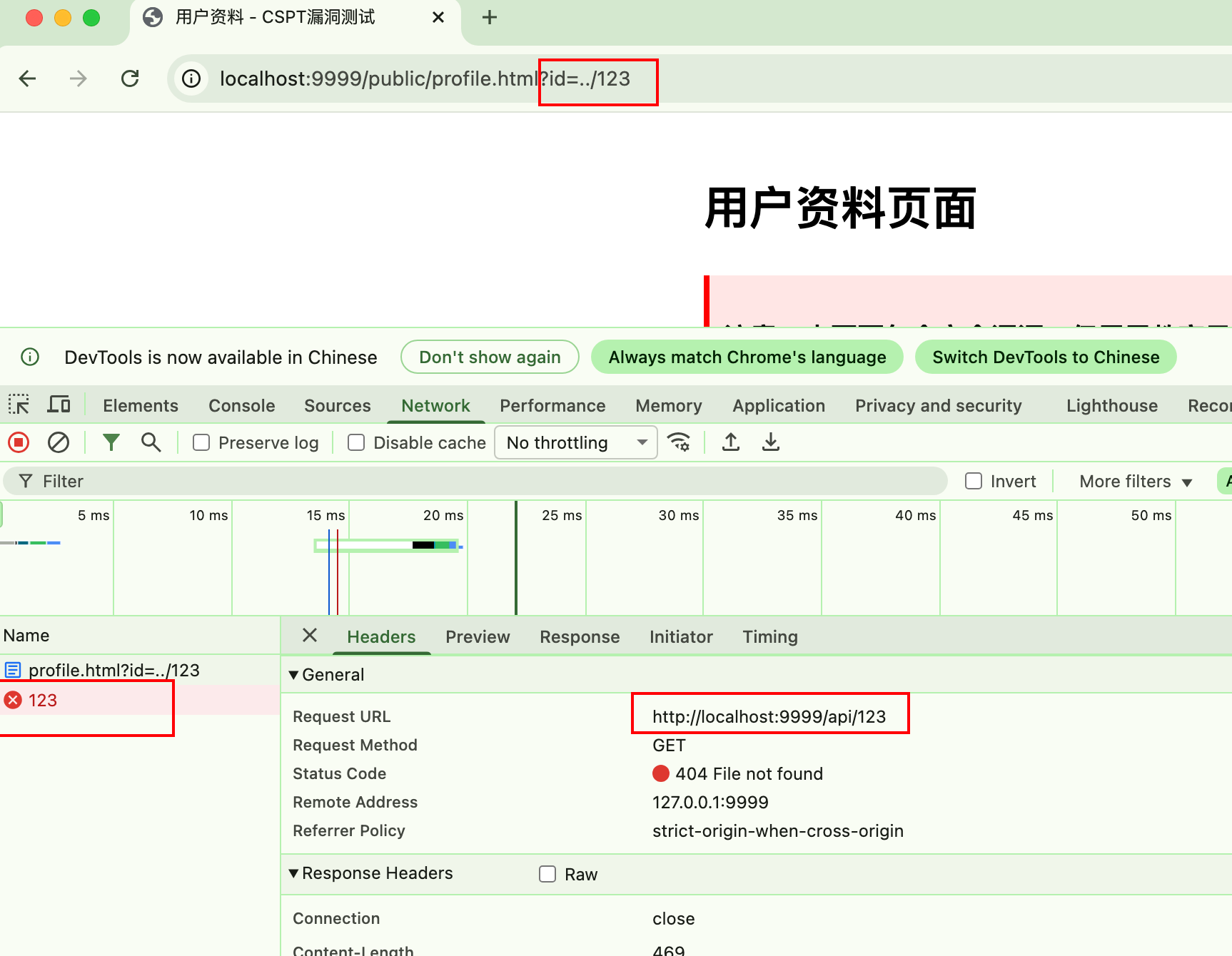Stop recording network log
The image size is (1232, 956).
[18, 442]
